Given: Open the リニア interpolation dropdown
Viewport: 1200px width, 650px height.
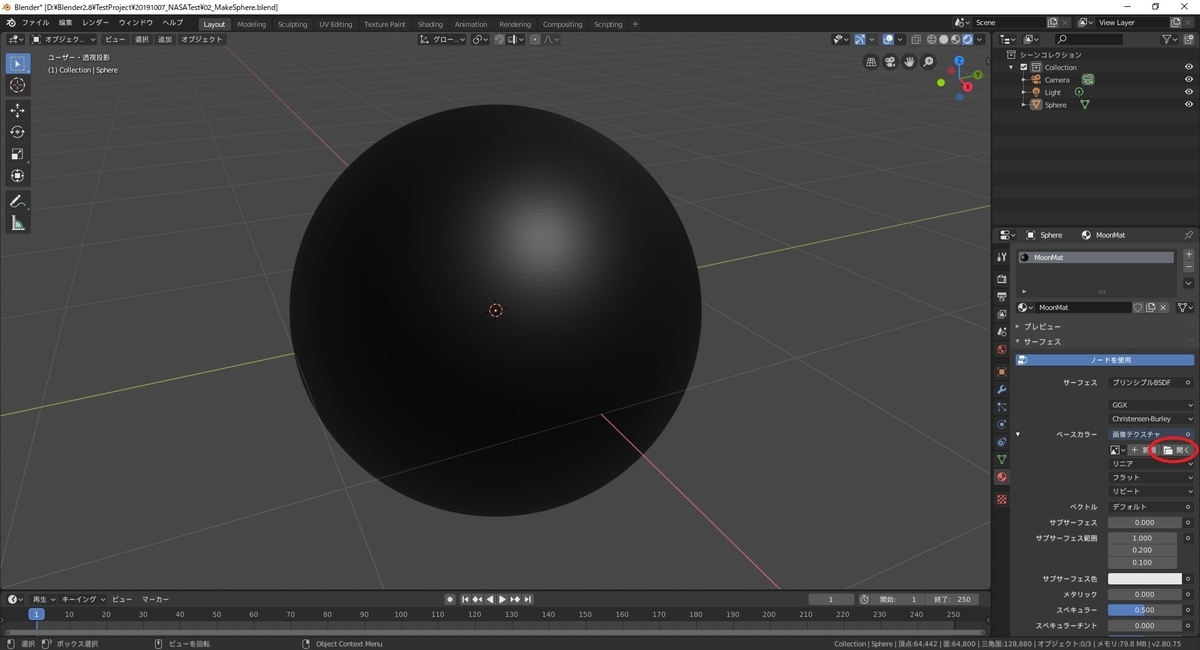Looking at the screenshot, I should click(x=1152, y=464).
